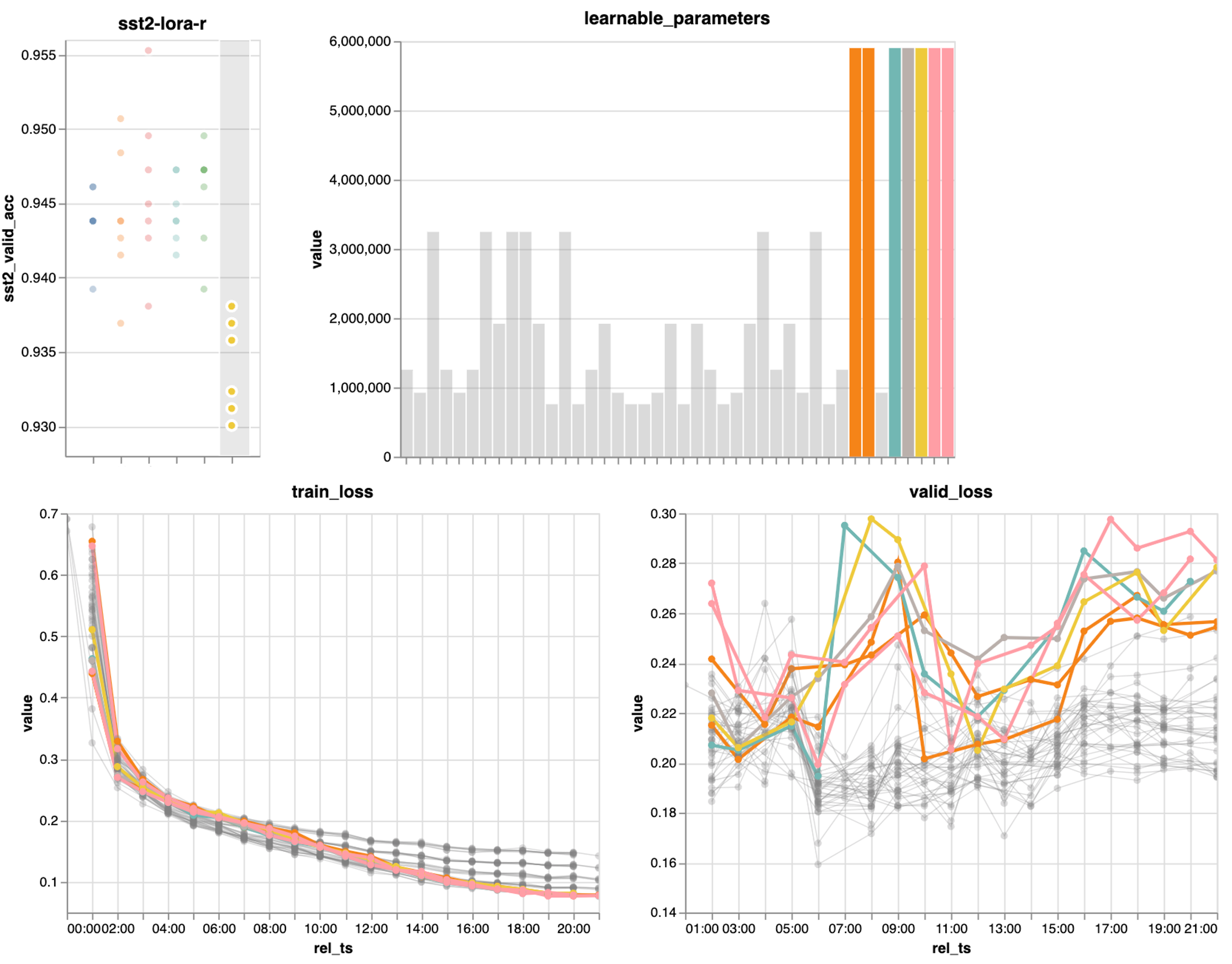Click the pink peak point at 17:00

(x=1110, y=519)
